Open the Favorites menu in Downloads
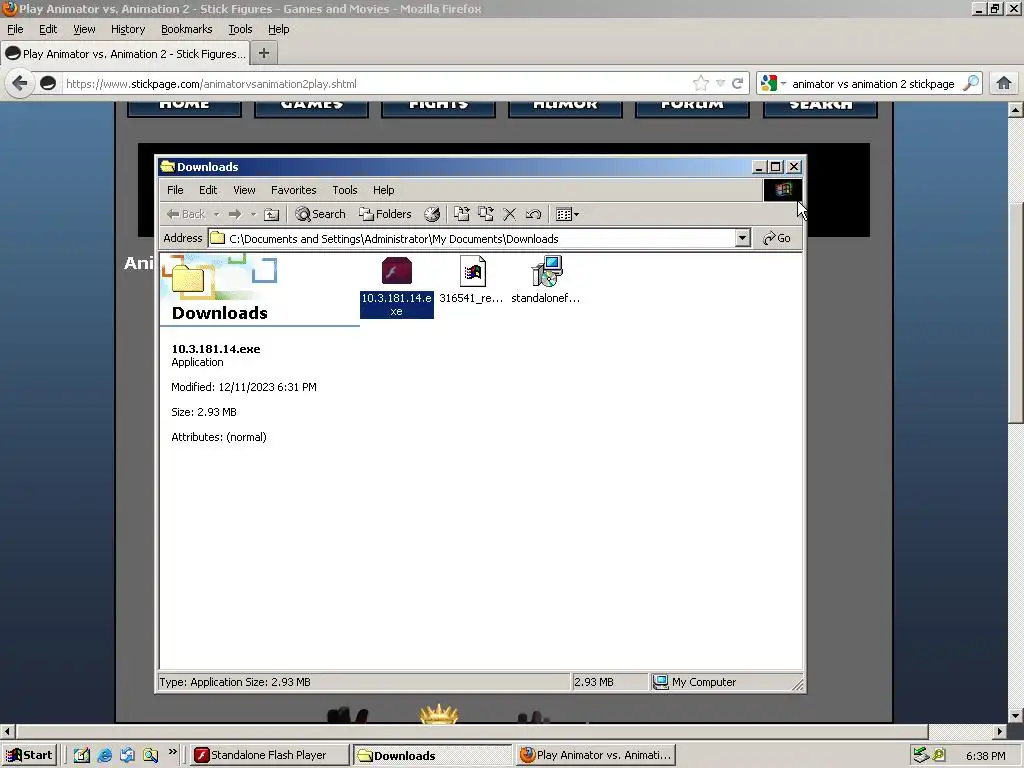Viewport: 1024px width, 768px height. 293,190
